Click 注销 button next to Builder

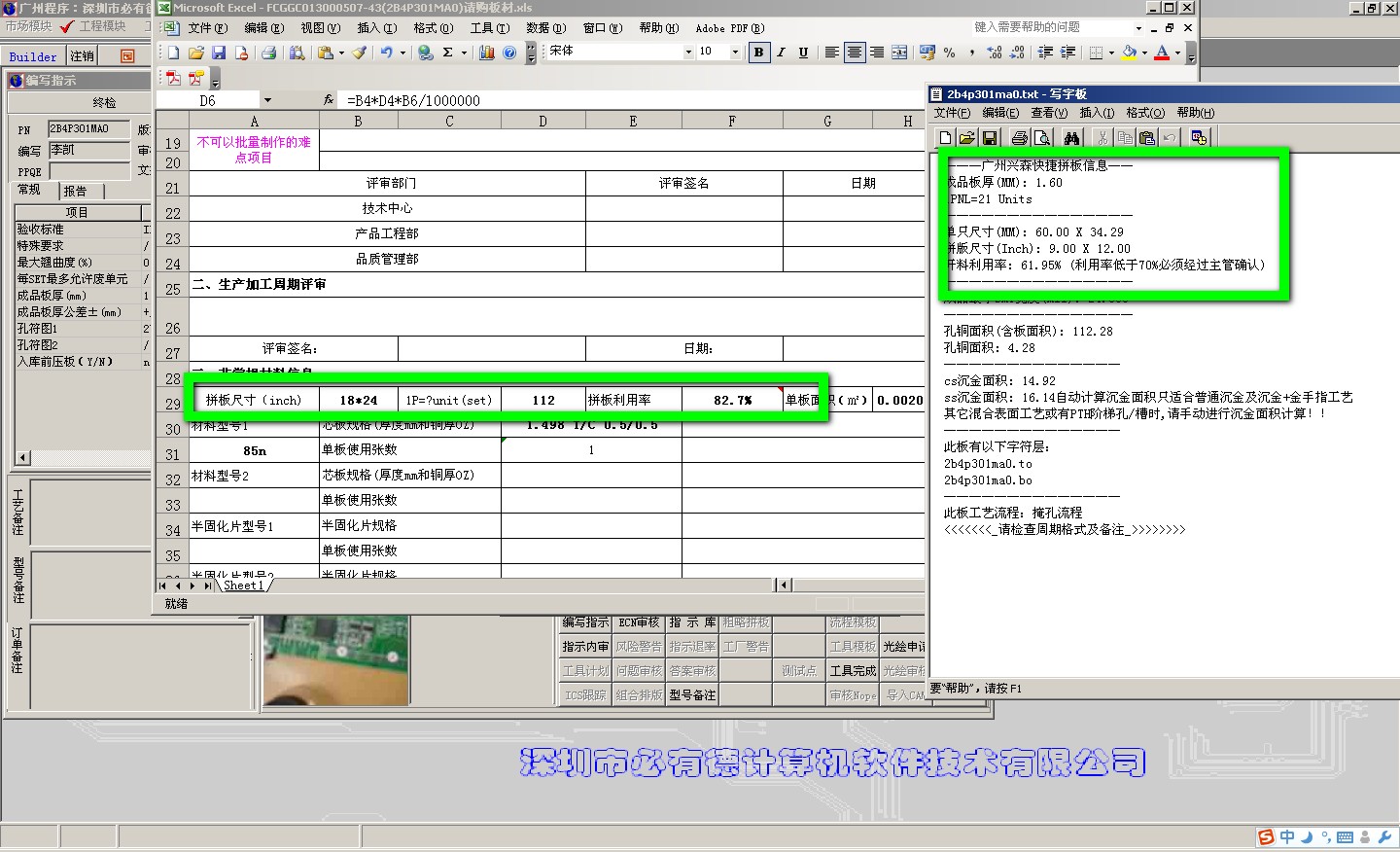(83, 56)
